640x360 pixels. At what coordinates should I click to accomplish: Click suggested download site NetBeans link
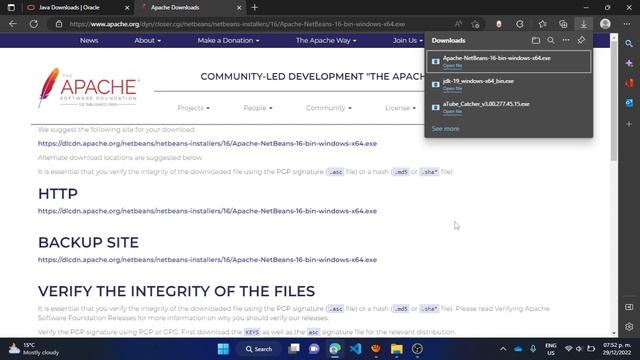207,144
